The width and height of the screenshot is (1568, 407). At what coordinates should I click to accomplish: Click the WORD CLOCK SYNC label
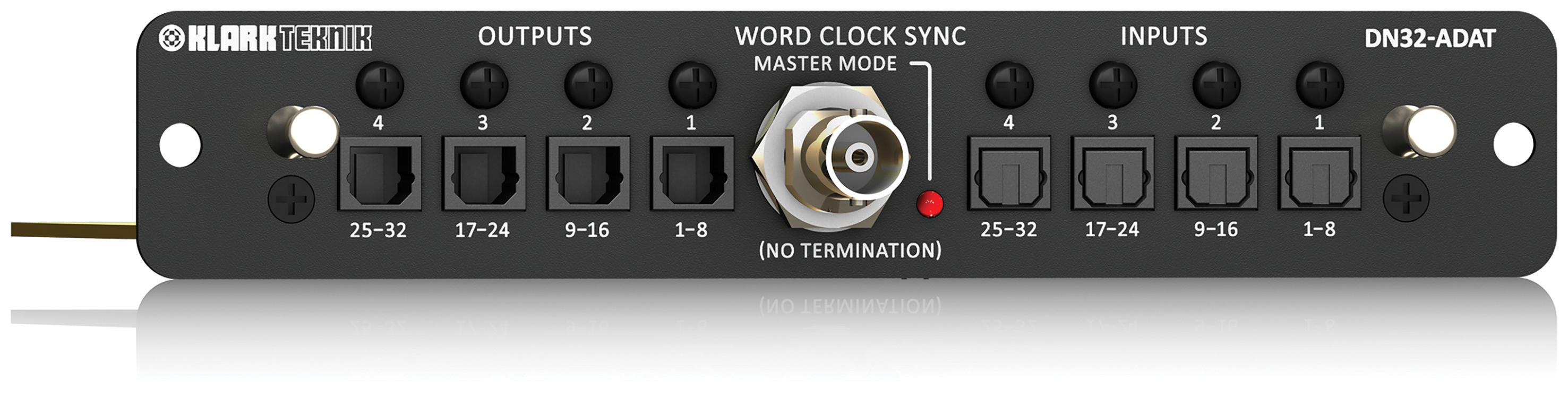coord(851,37)
